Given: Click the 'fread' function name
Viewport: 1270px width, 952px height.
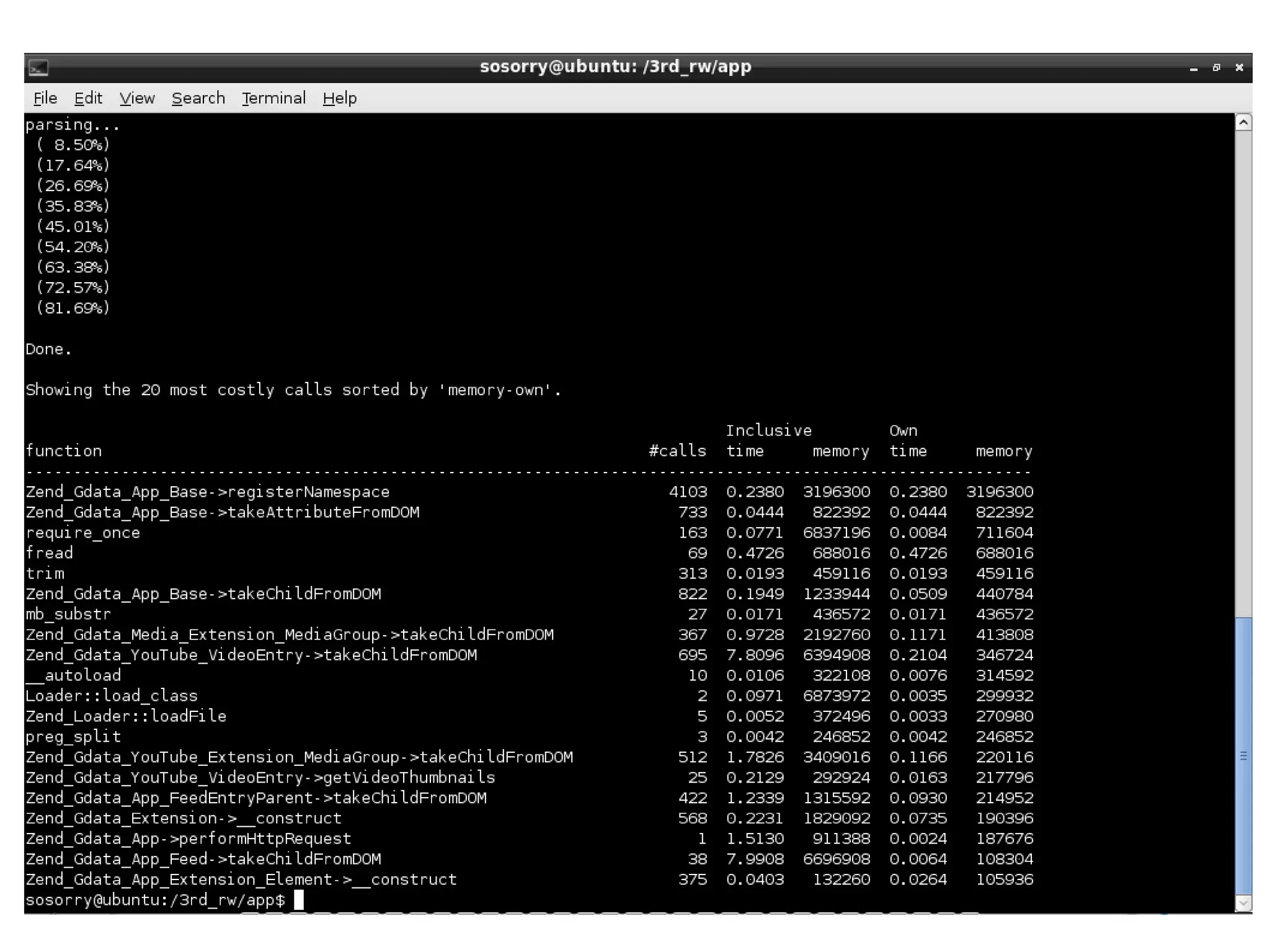Looking at the screenshot, I should [x=49, y=553].
